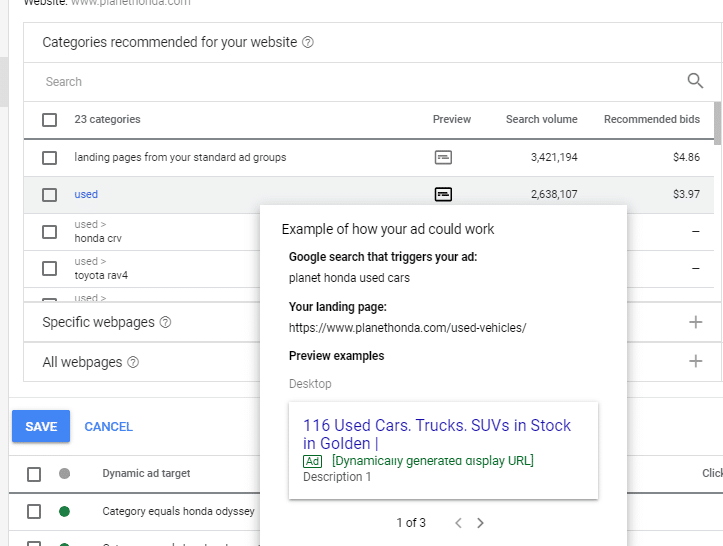Select all 23 categories checkbox
The height and width of the screenshot is (546, 723).
50,120
